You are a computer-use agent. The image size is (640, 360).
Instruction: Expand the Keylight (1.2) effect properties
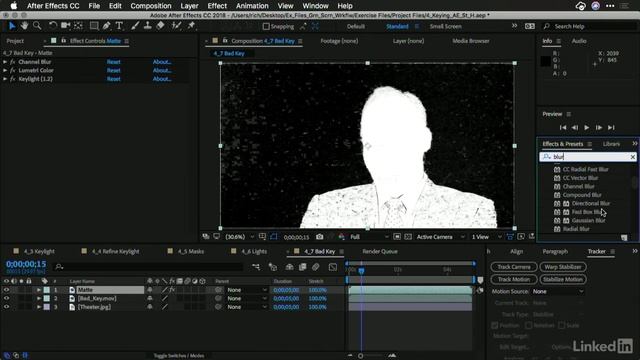(x=5, y=79)
